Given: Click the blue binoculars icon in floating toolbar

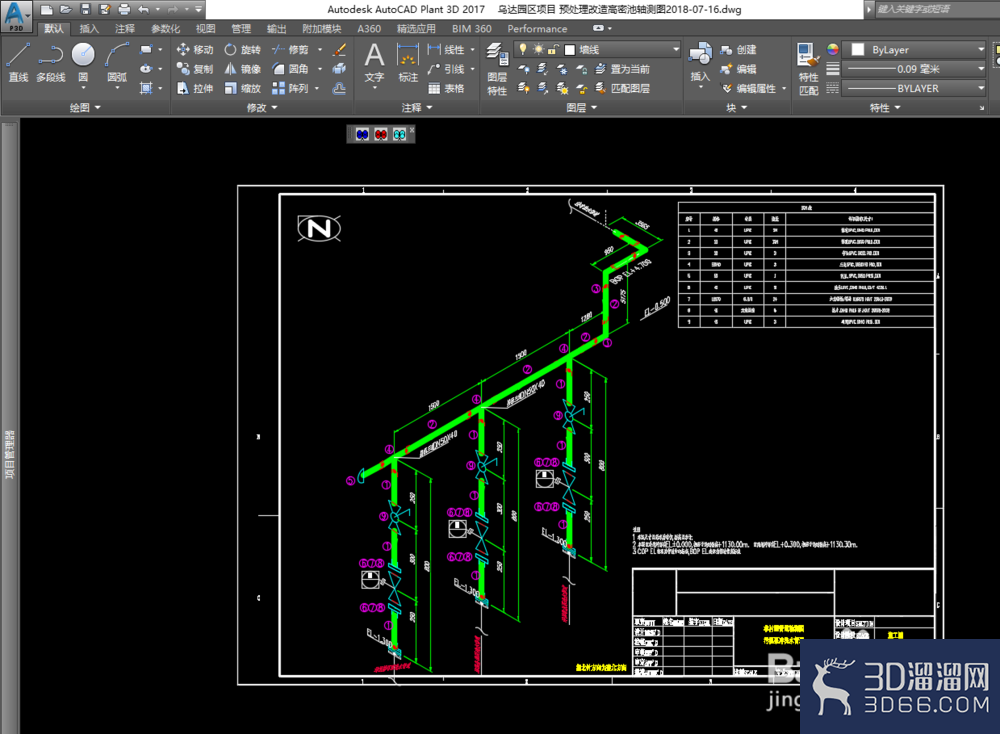Looking at the screenshot, I should pyautogui.click(x=362, y=134).
